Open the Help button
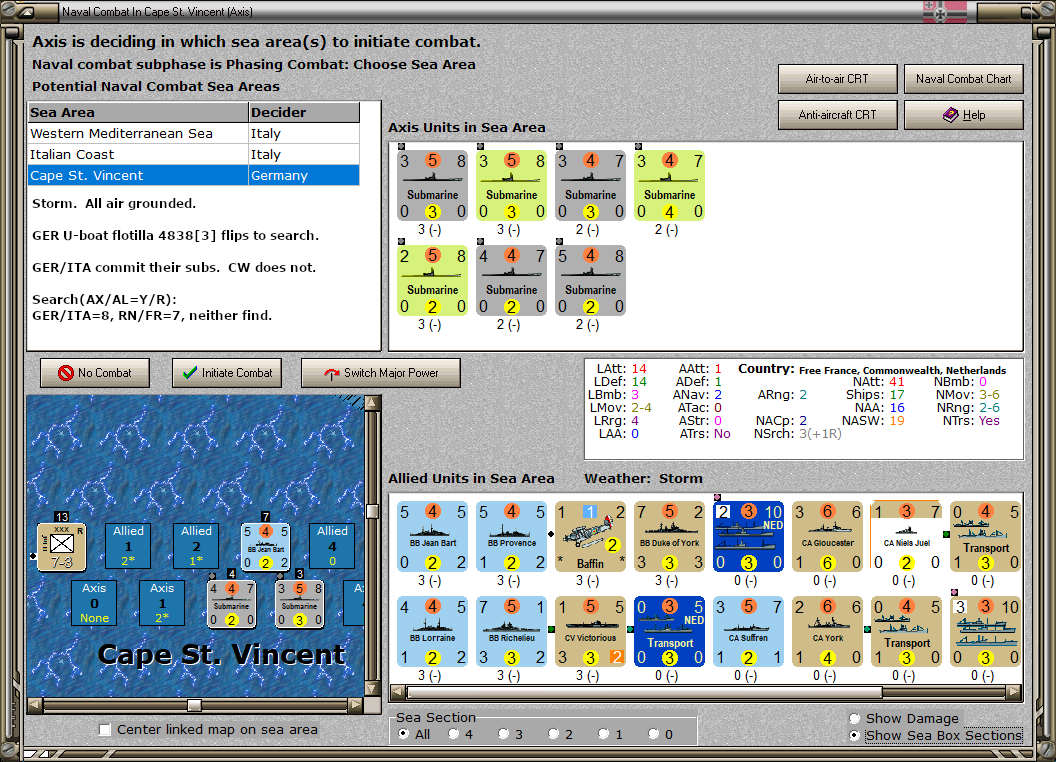The width and height of the screenshot is (1056, 762). (x=963, y=115)
